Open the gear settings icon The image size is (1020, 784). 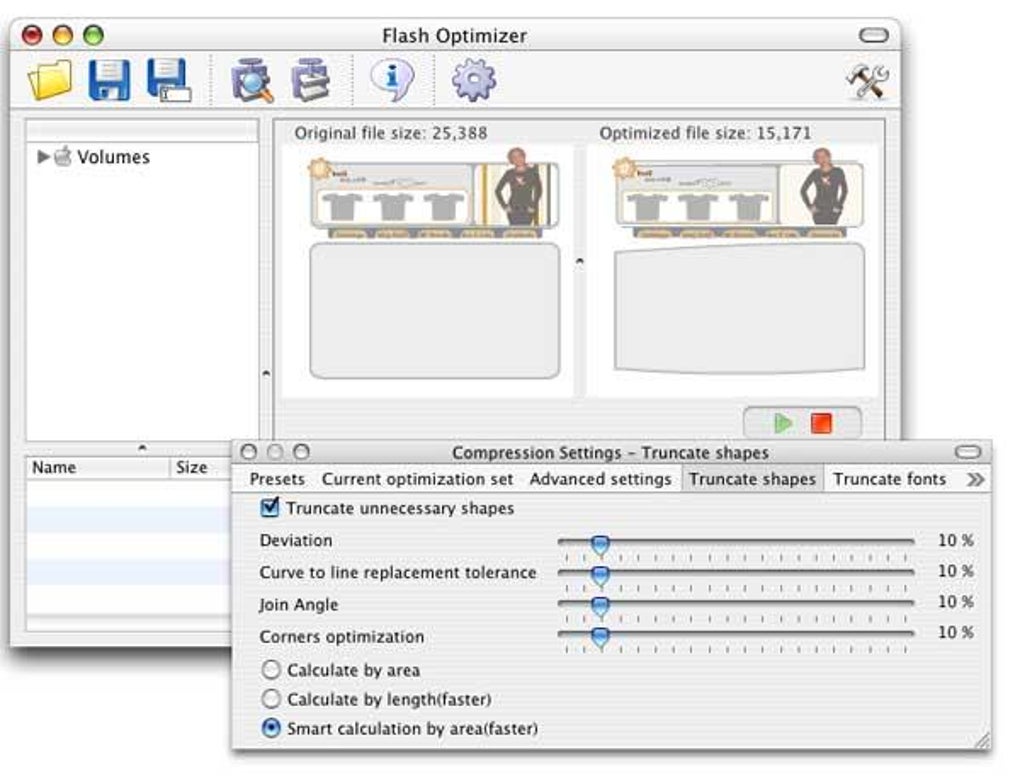coord(474,80)
